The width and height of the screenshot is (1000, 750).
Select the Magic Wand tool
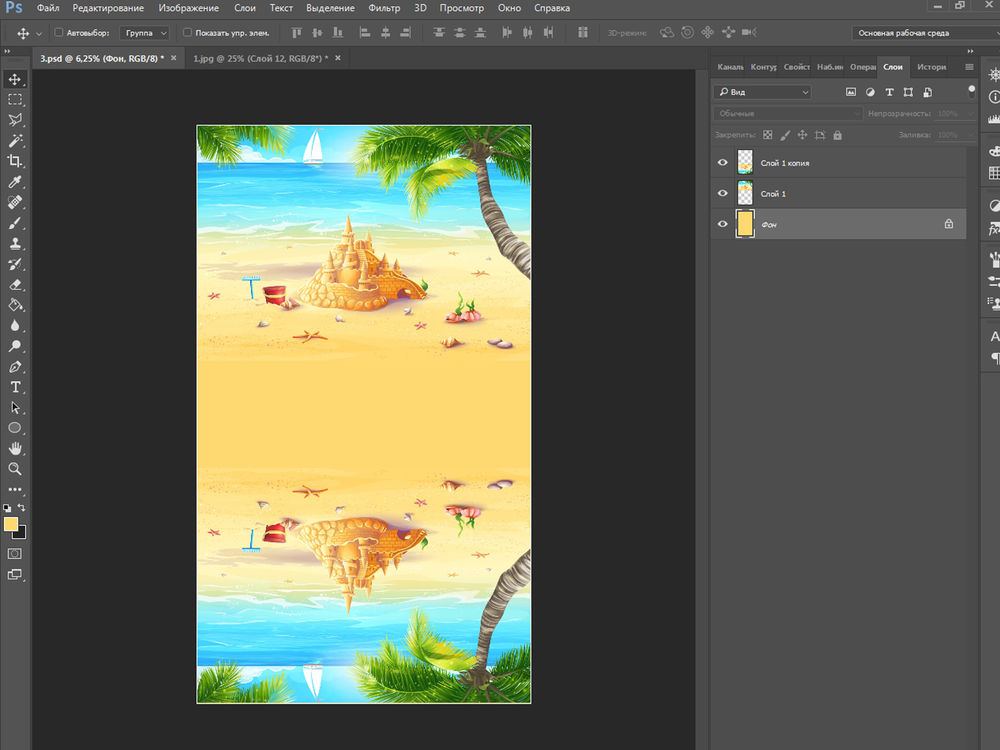(15, 140)
